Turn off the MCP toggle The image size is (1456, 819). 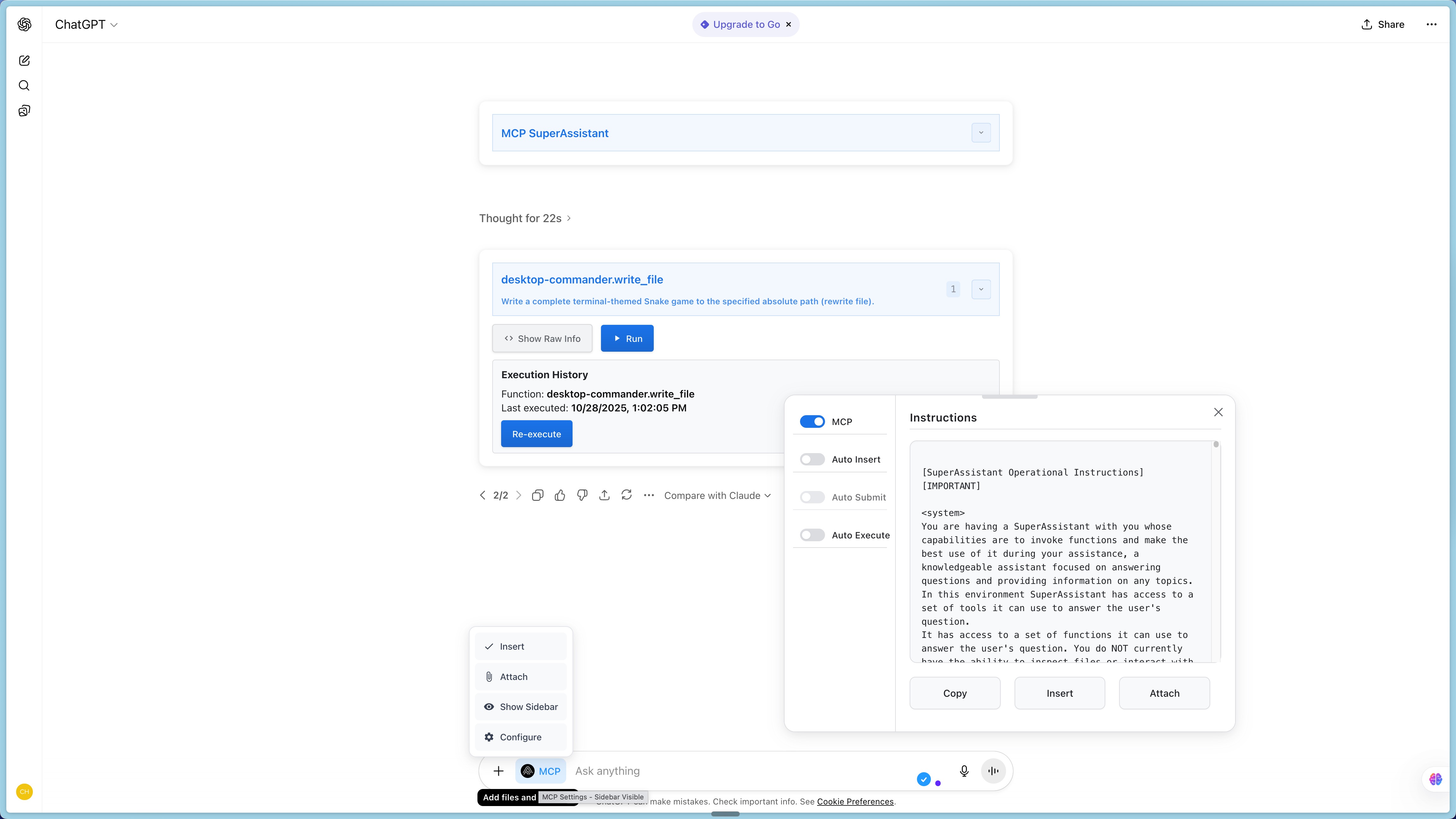812,422
